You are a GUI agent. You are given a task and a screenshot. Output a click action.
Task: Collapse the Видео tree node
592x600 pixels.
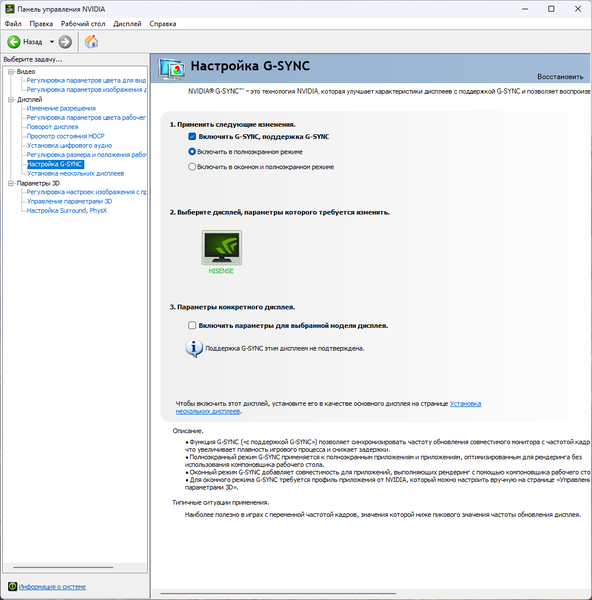coord(11,72)
